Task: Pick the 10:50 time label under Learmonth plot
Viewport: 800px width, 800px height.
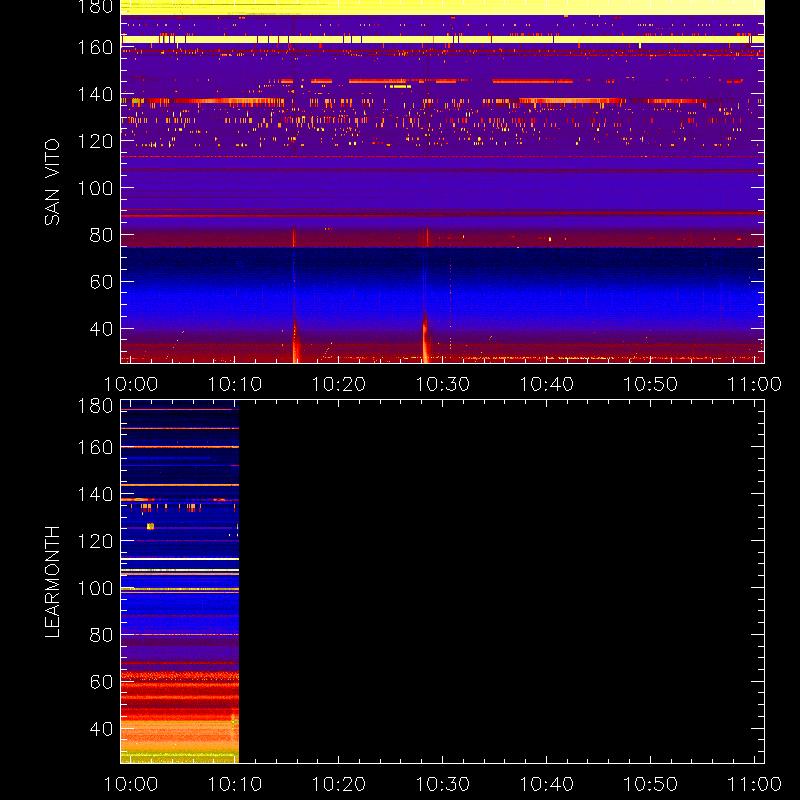Action: [651, 784]
